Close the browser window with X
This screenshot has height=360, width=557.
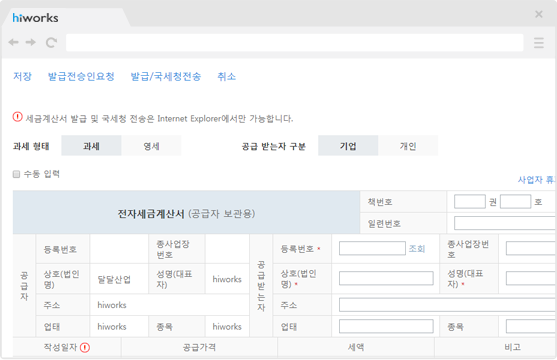click(x=539, y=14)
